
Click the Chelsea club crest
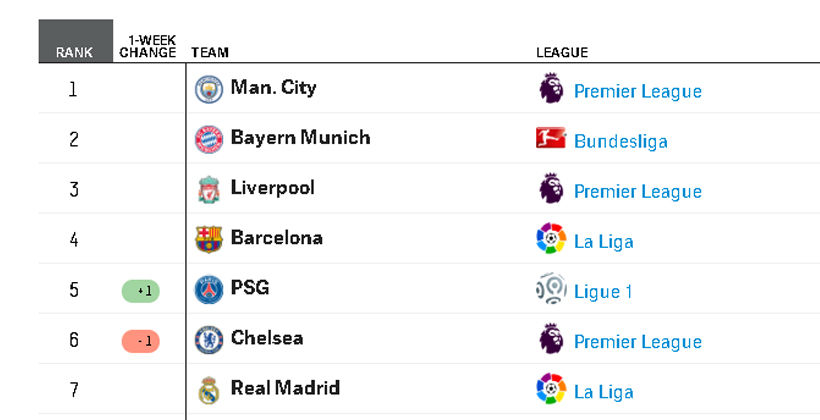[209, 340]
